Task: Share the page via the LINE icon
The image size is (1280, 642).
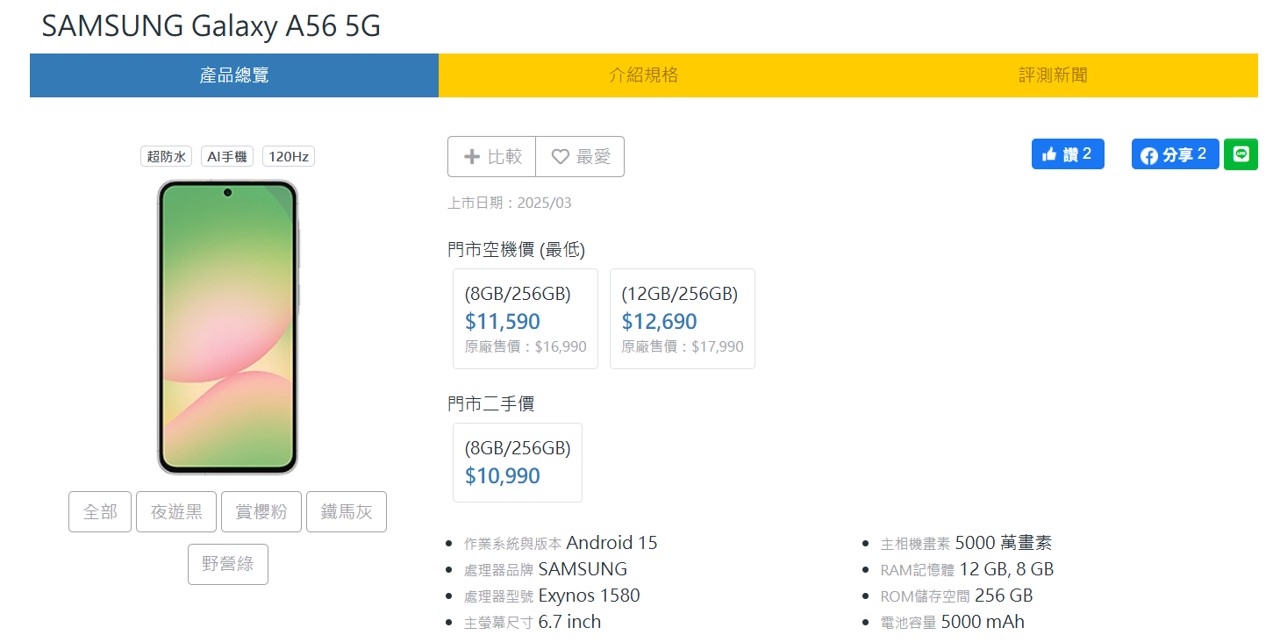Action: click(1241, 154)
